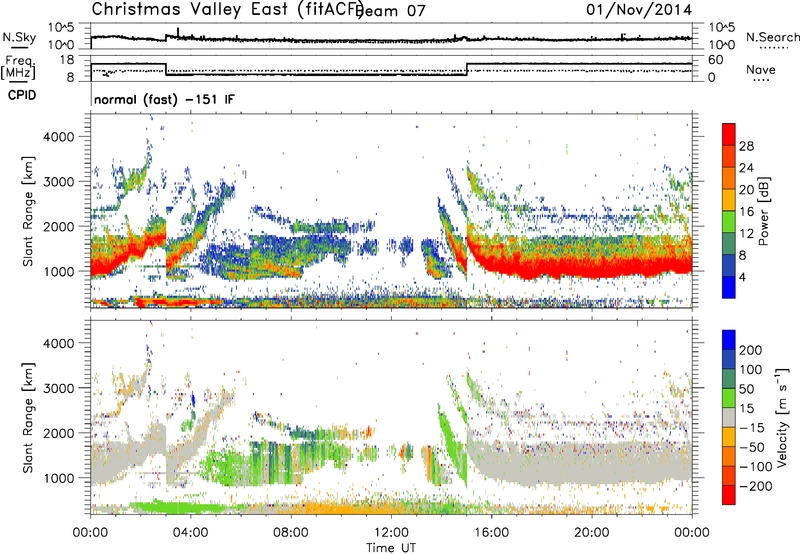
Task: Click the dark blue top segment of velocity colorbar
Action: point(729,340)
